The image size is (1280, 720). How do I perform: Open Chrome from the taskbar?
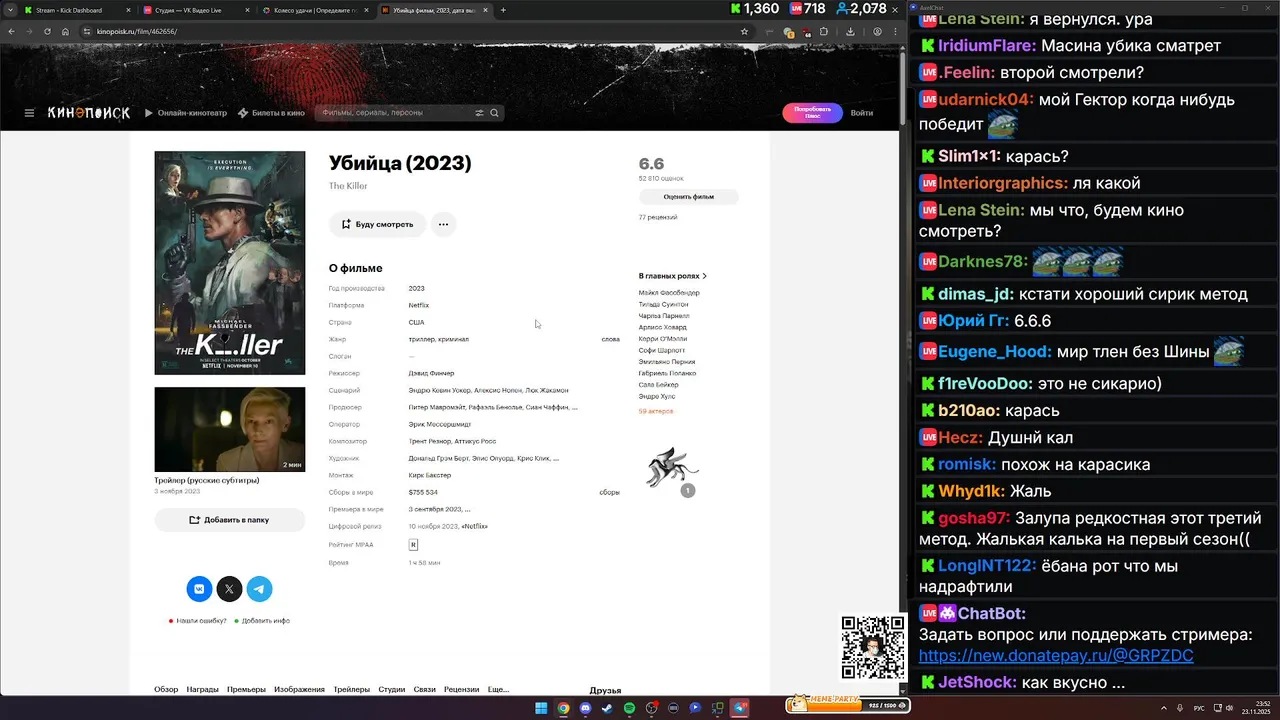coord(563,708)
